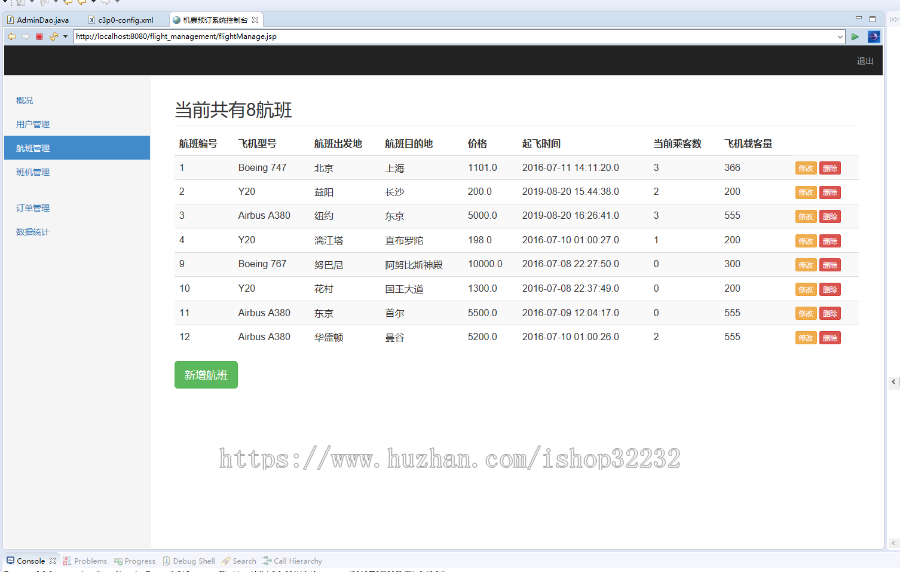Viewport: 900px width, 572px height.
Task: Click 修改 for flight 4
Action: 806,241
